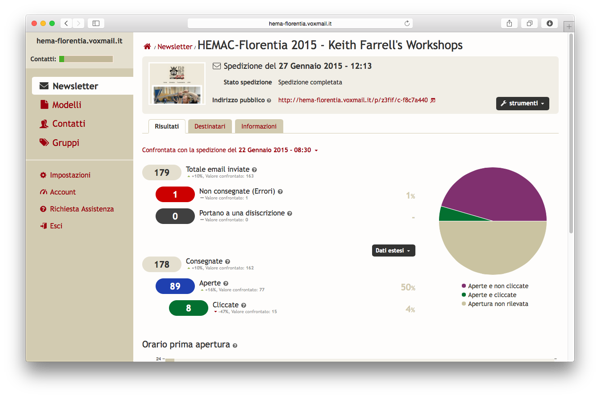Click the purple Aperte e non cliccate legend swatch

tap(464, 286)
